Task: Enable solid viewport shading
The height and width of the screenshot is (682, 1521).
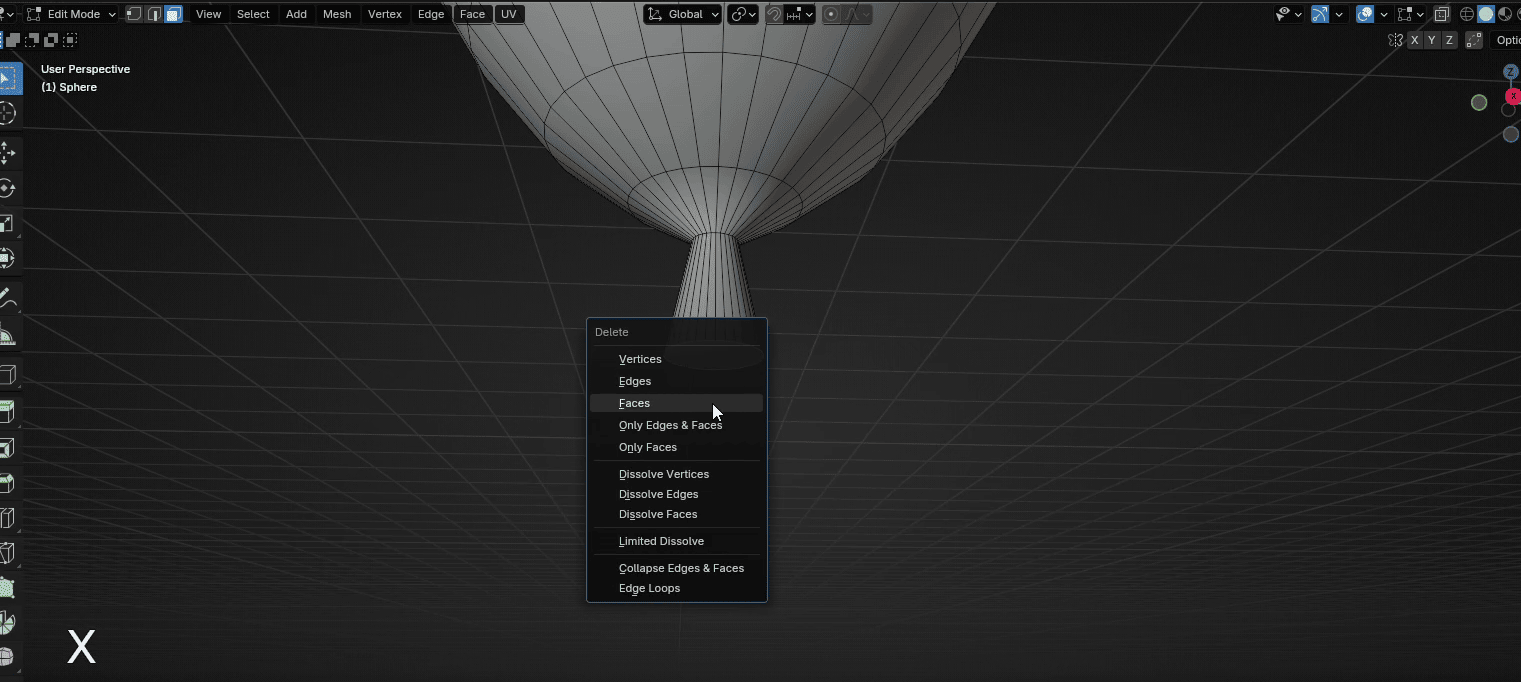Action: 1486,14
